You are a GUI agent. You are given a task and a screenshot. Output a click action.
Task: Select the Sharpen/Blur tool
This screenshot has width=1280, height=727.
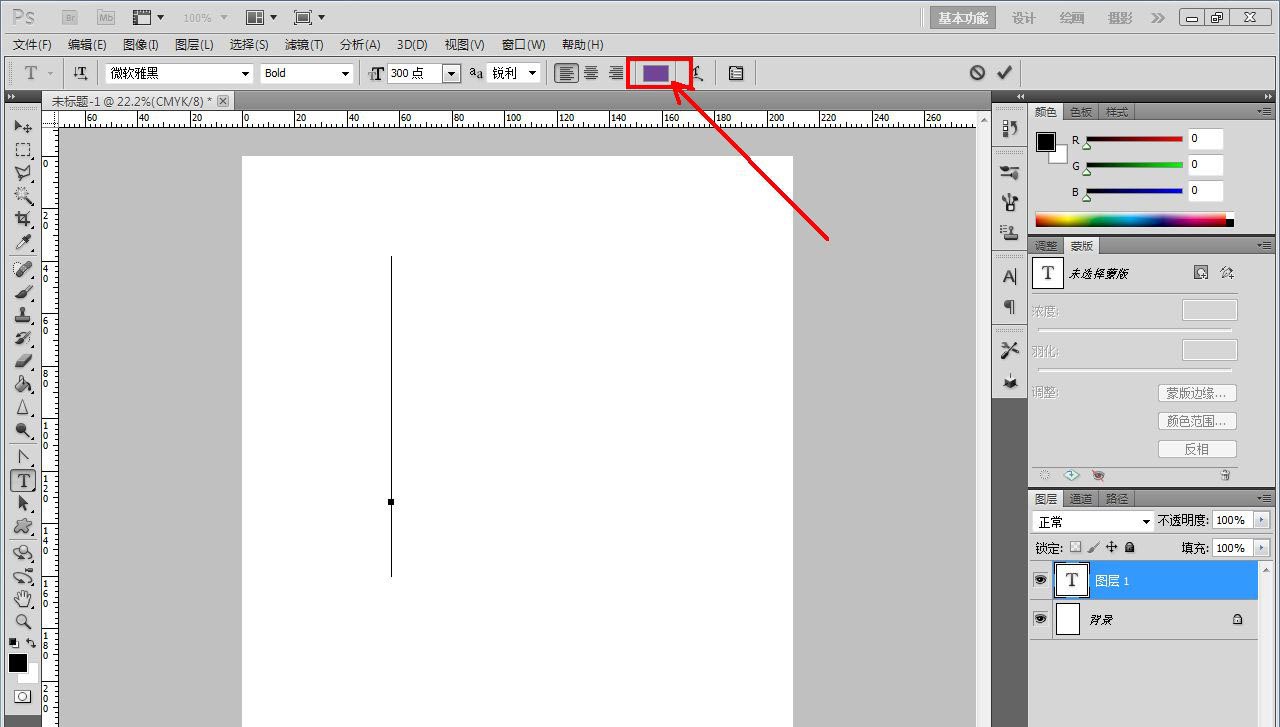click(x=22, y=408)
